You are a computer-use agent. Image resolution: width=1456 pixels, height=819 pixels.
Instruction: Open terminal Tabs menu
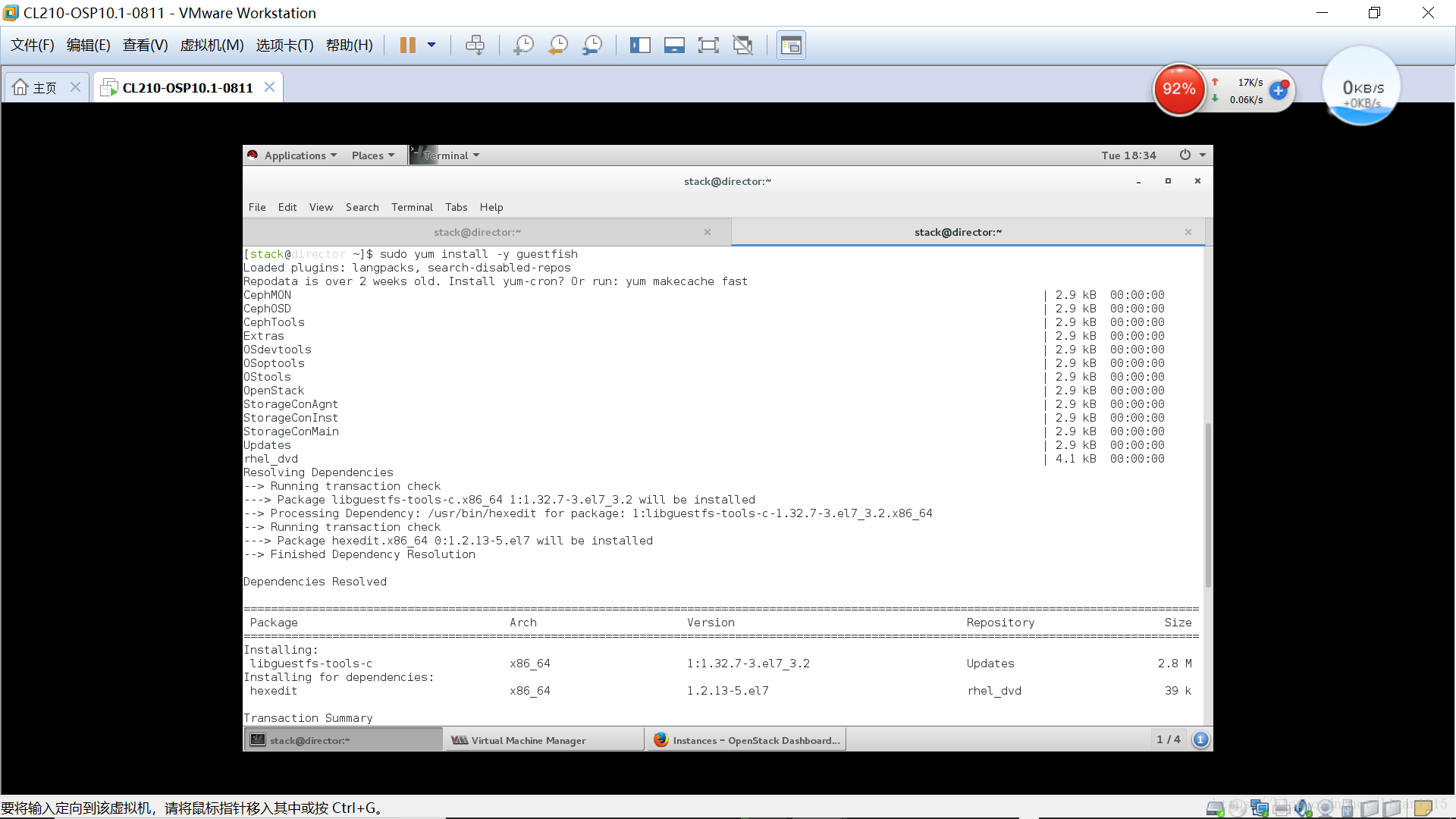pyautogui.click(x=456, y=207)
